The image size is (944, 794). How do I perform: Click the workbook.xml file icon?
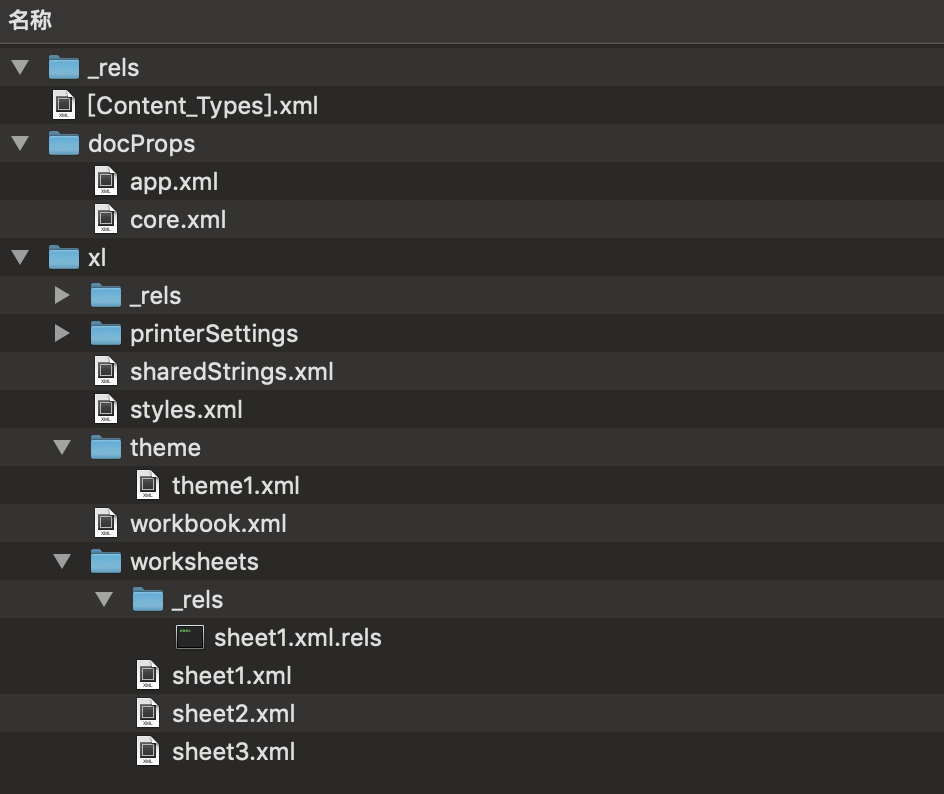pyautogui.click(x=106, y=523)
